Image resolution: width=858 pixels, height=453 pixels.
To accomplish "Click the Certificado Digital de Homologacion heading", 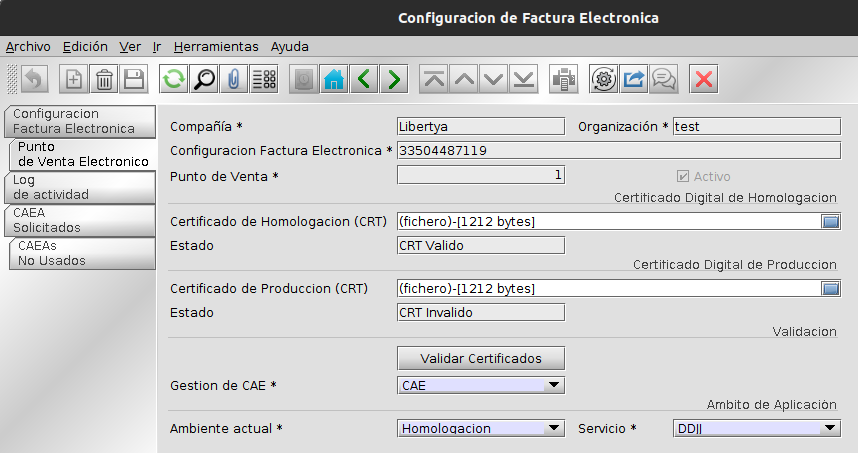I will coord(725,198).
